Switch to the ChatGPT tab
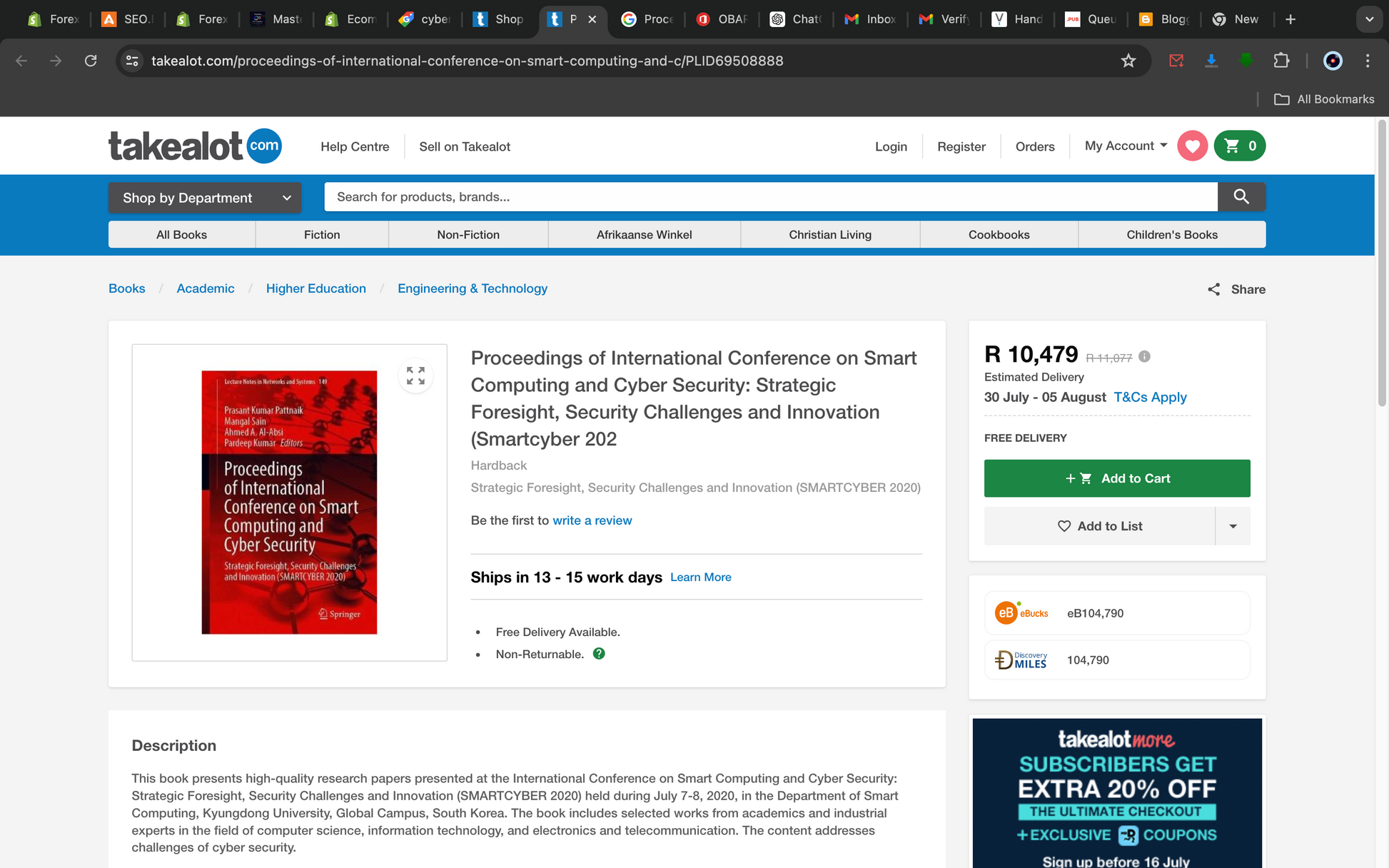The height and width of the screenshot is (868, 1389). 796,19
